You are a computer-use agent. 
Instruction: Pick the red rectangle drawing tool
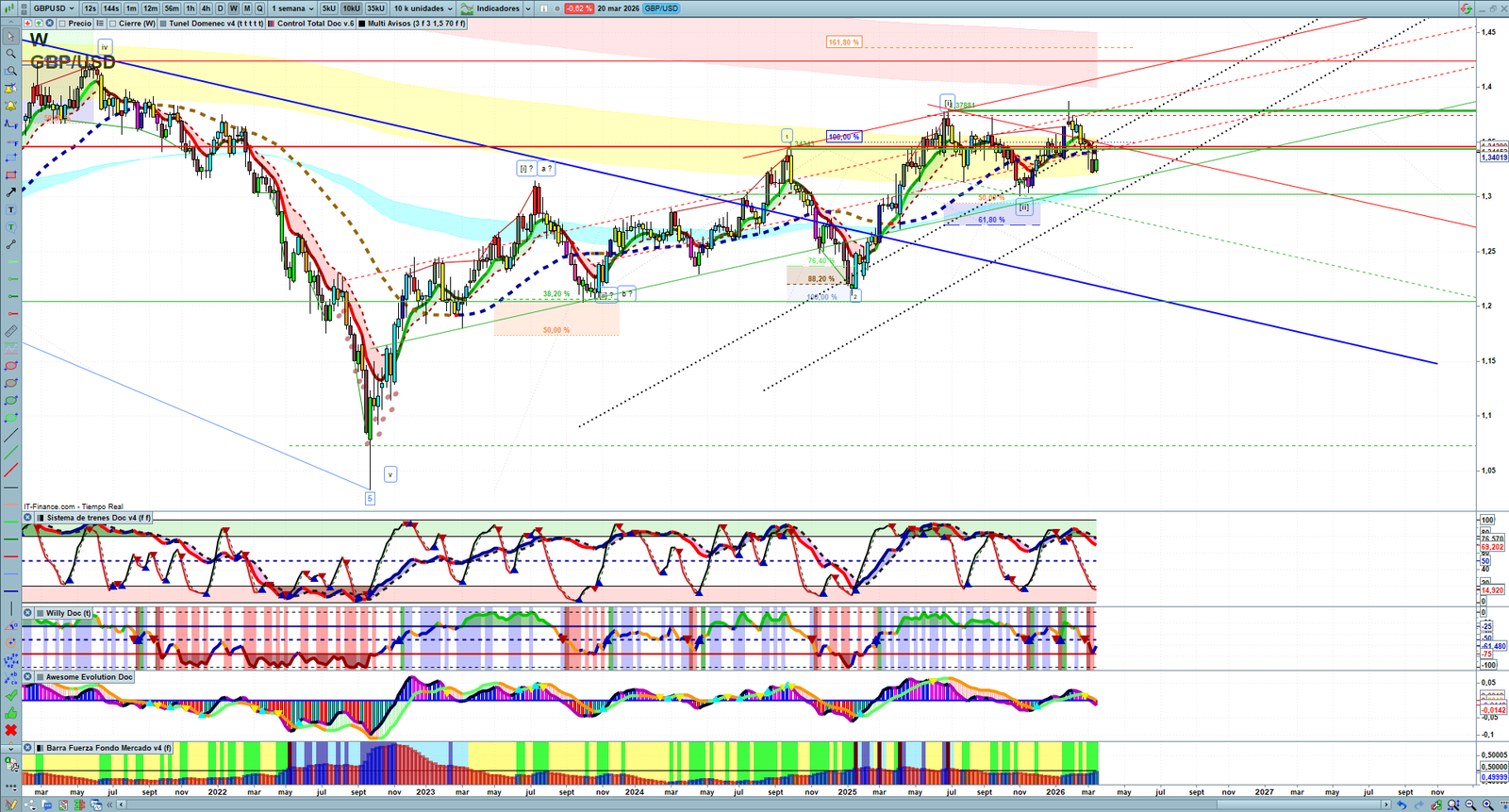pyautogui.click(x=10, y=175)
